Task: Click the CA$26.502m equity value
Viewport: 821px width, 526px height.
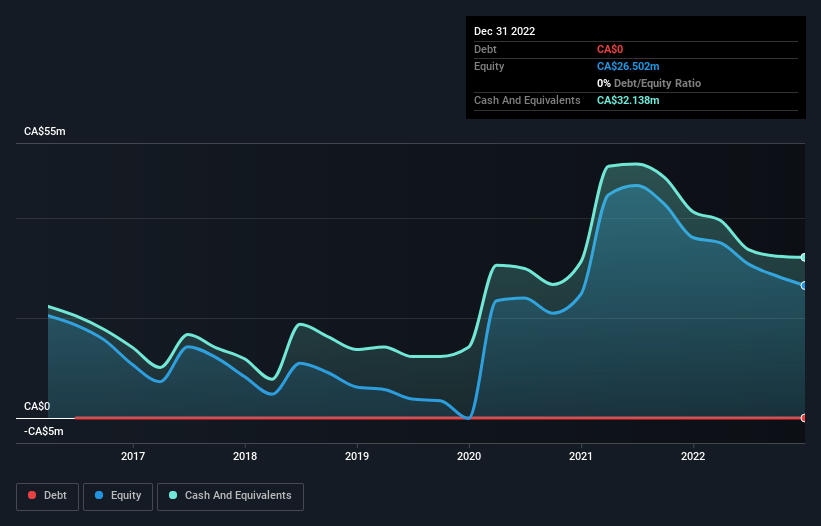Action: click(628, 66)
